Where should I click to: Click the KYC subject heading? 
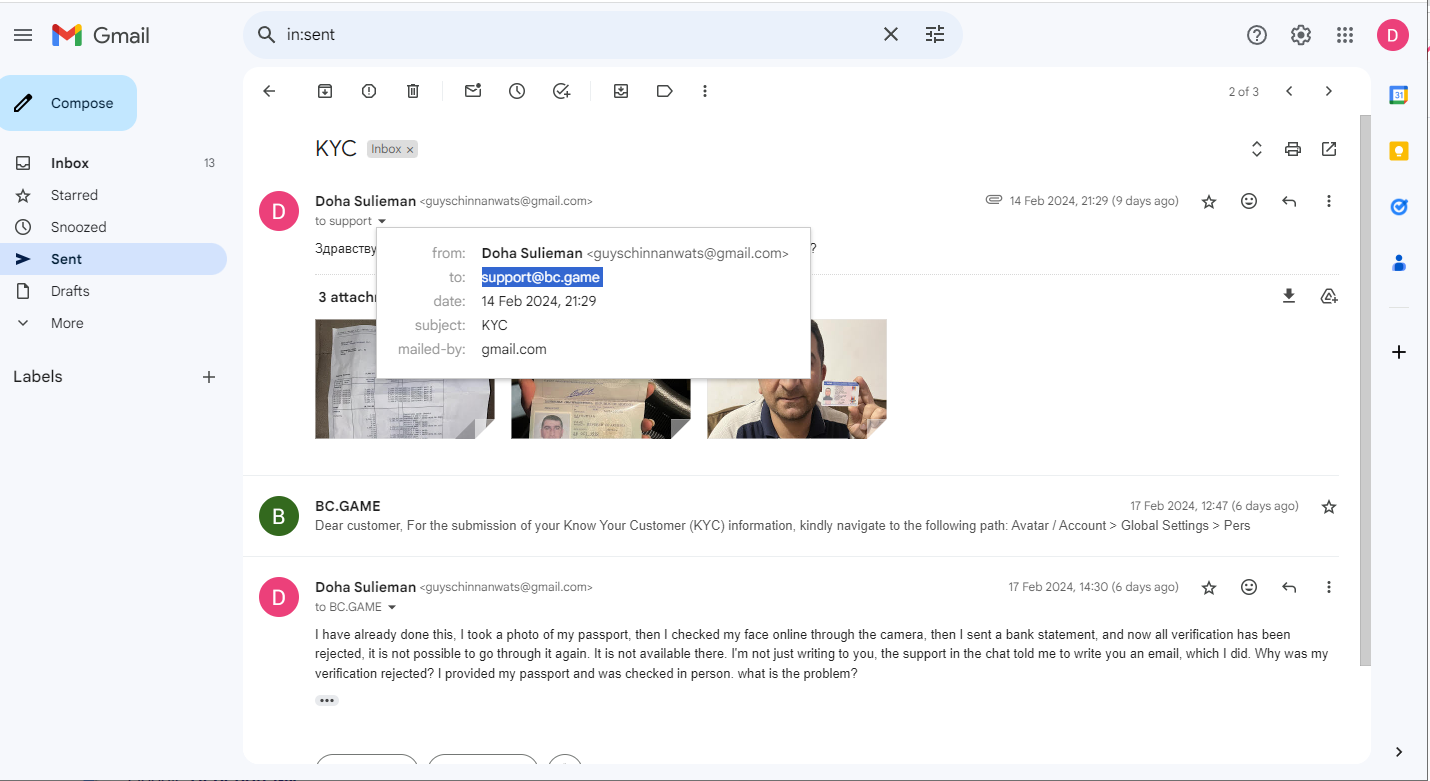[x=336, y=149]
